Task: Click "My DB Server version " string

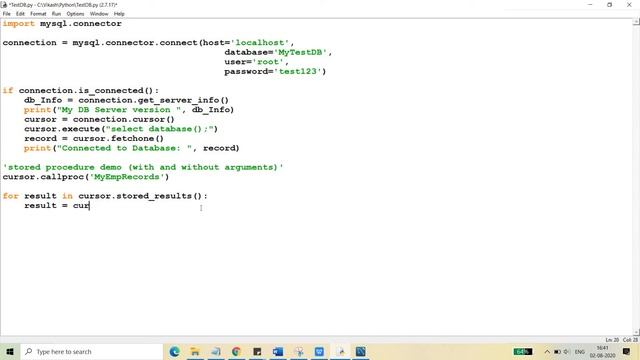Action: click(x=119, y=110)
